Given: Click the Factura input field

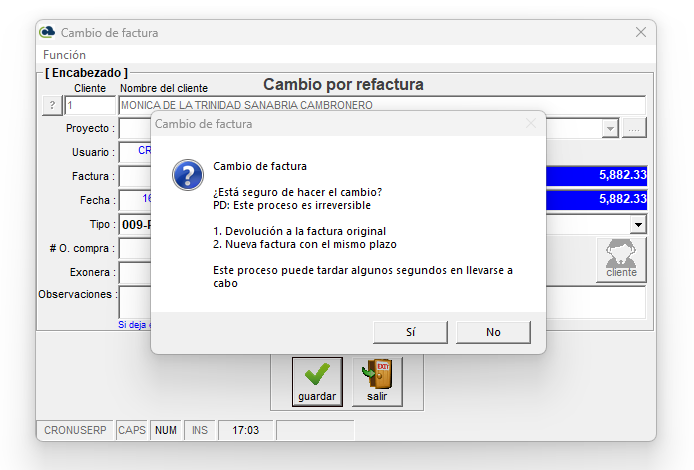Looking at the screenshot, I should point(135,177).
